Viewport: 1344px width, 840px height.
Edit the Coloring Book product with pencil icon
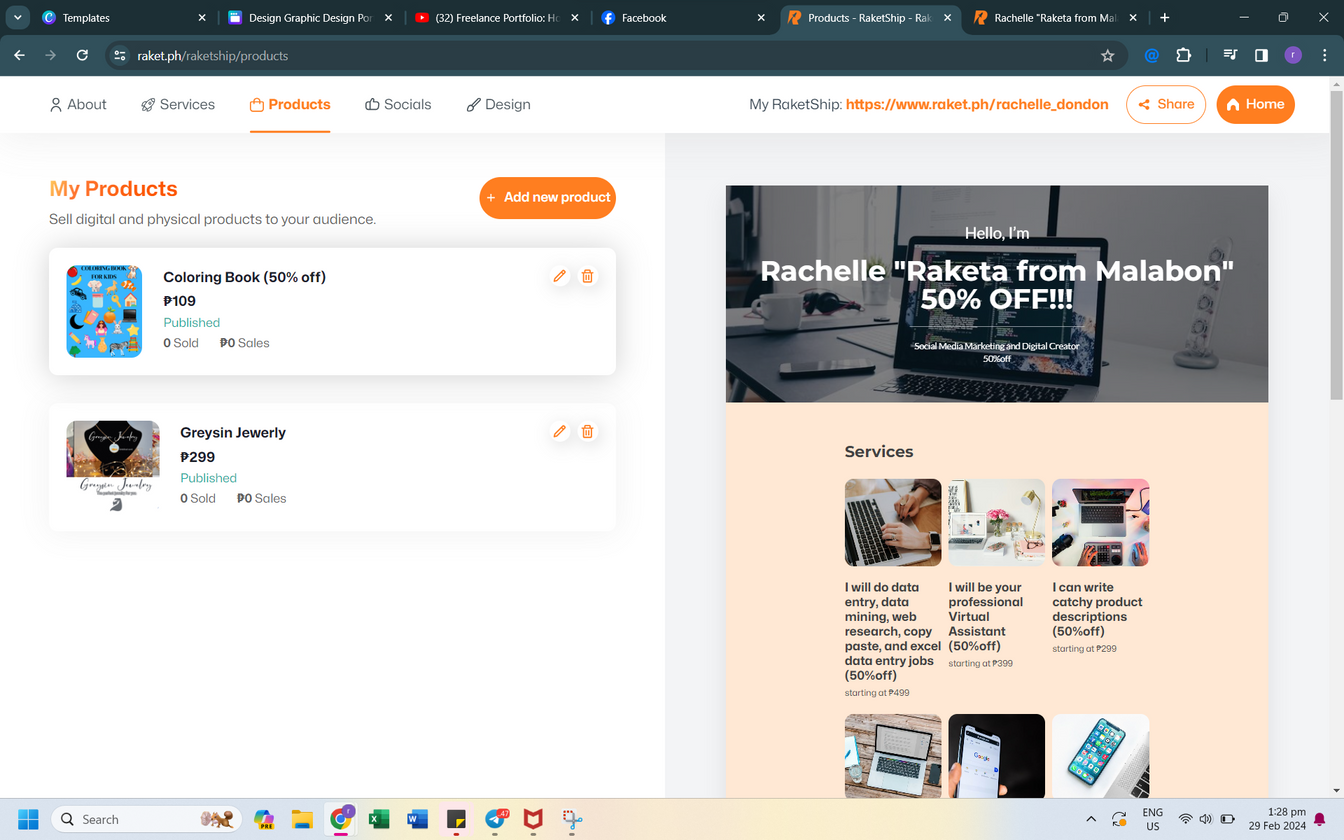tap(560, 276)
